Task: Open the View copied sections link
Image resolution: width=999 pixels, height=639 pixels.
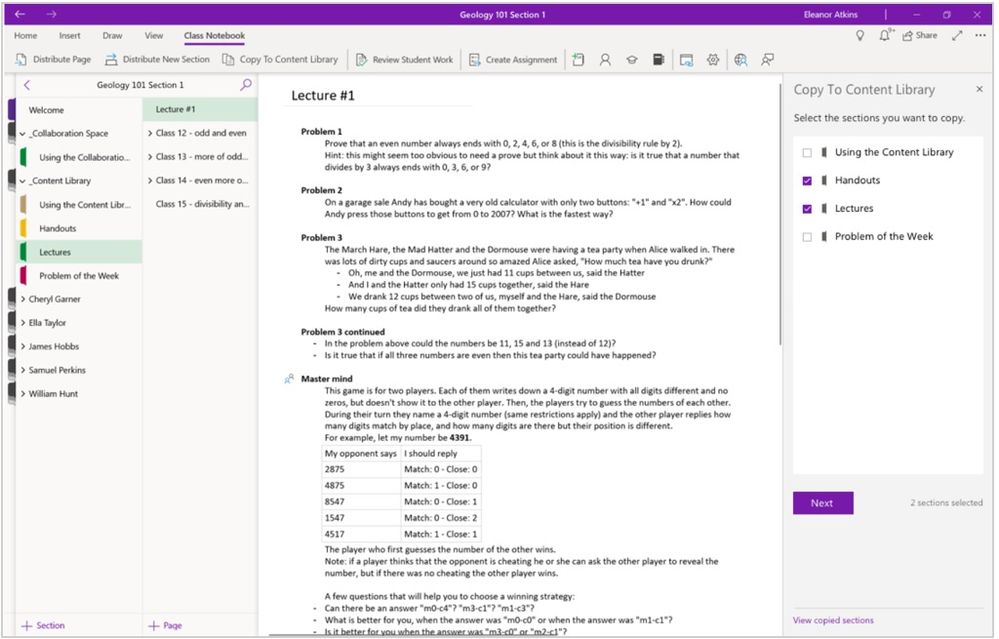Action: pyautogui.click(x=833, y=620)
